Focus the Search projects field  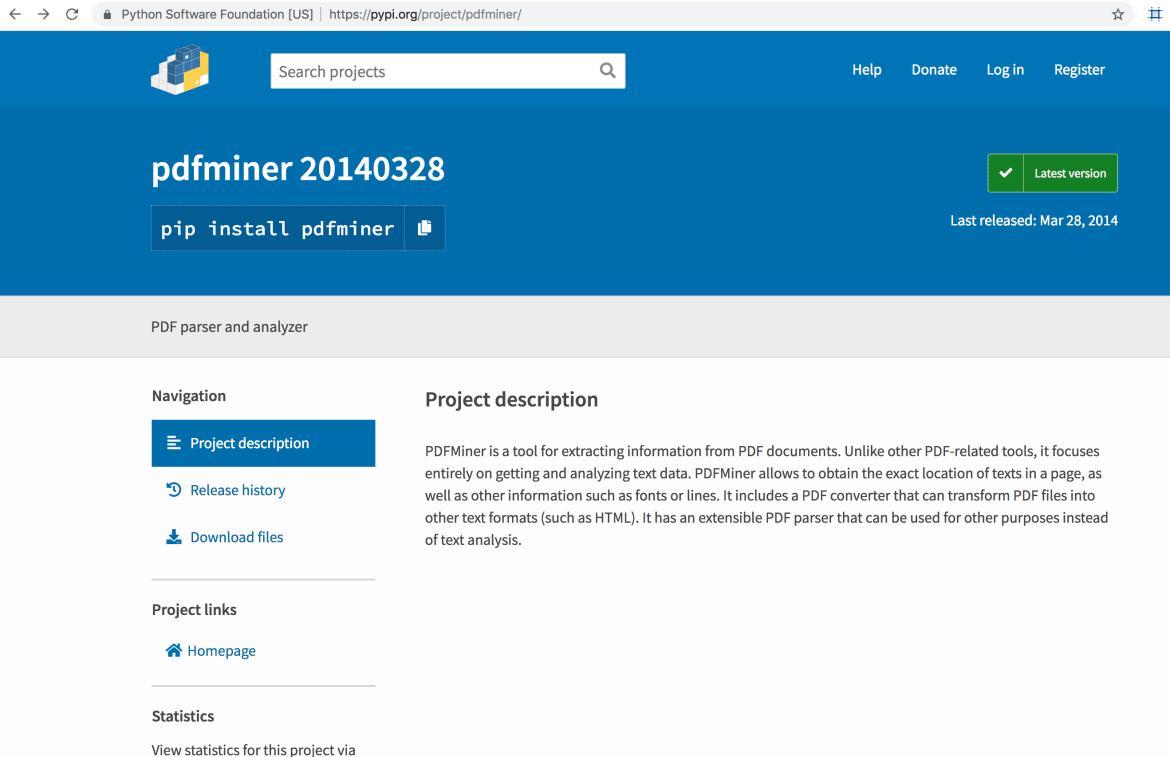point(448,71)
